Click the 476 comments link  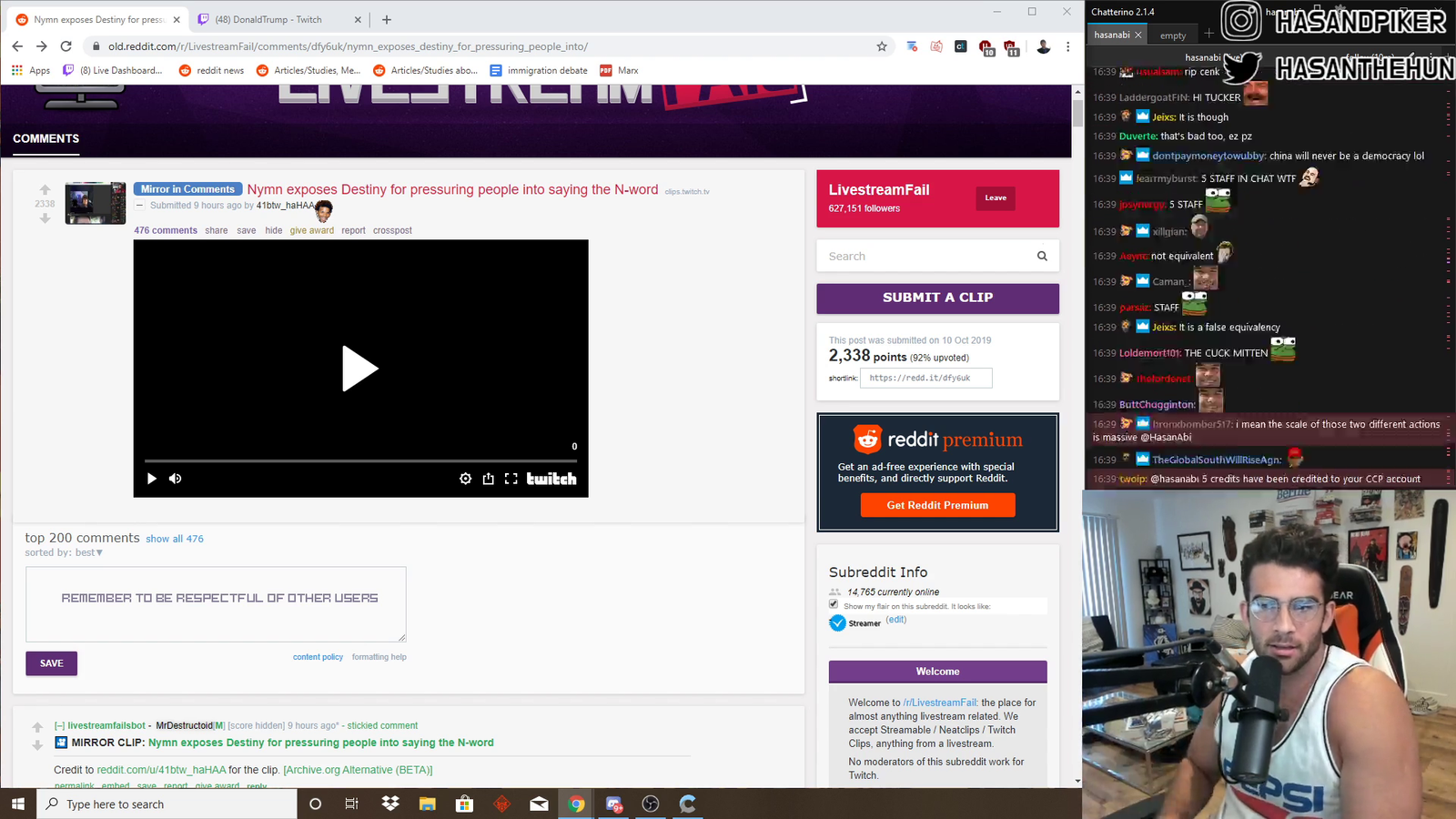pyautogui.click(x=166, y=230)
